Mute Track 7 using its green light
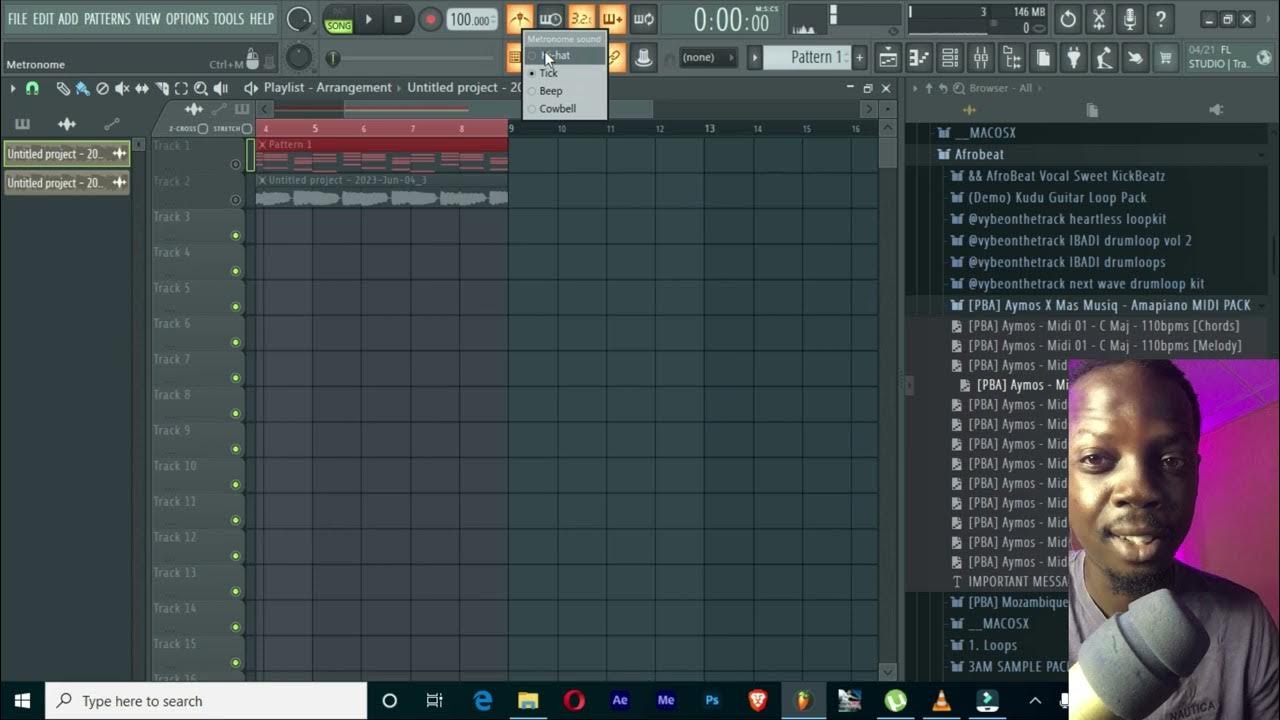This screenshot has width=1280, height=720. coord(236,378)
